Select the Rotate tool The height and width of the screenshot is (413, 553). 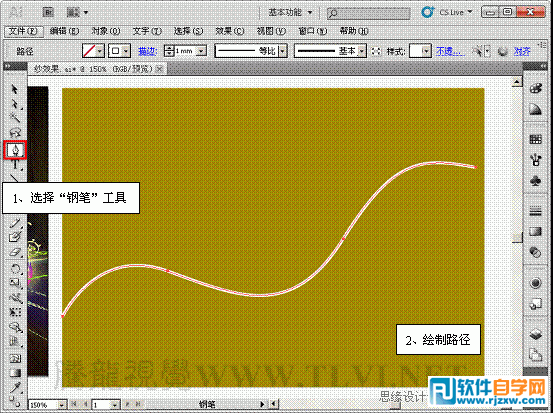coord(15,269)
